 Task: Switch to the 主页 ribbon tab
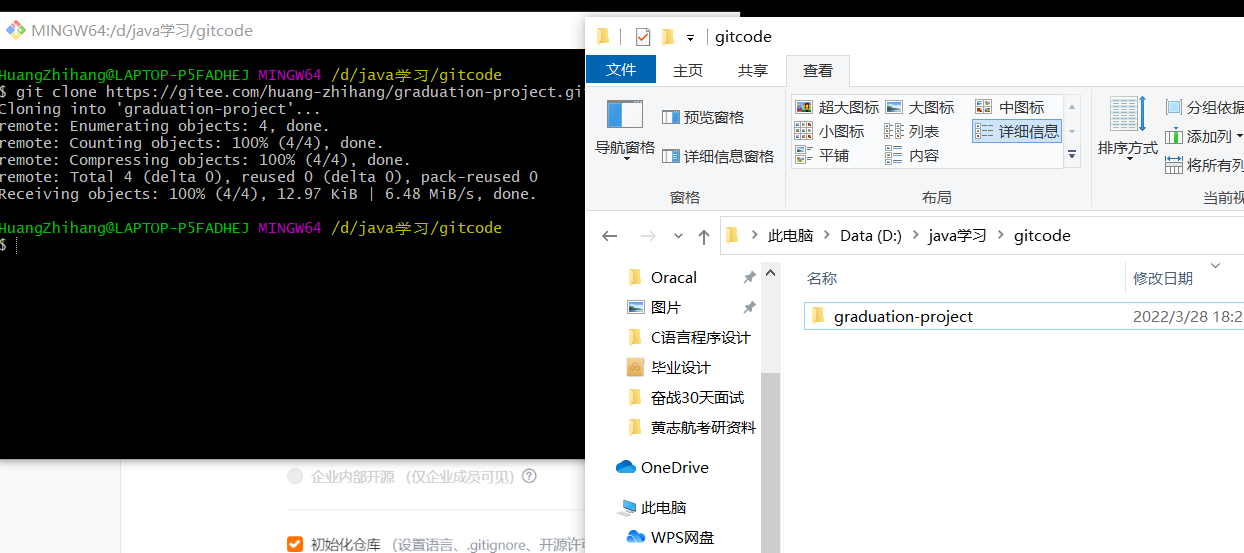click(688, 70)
